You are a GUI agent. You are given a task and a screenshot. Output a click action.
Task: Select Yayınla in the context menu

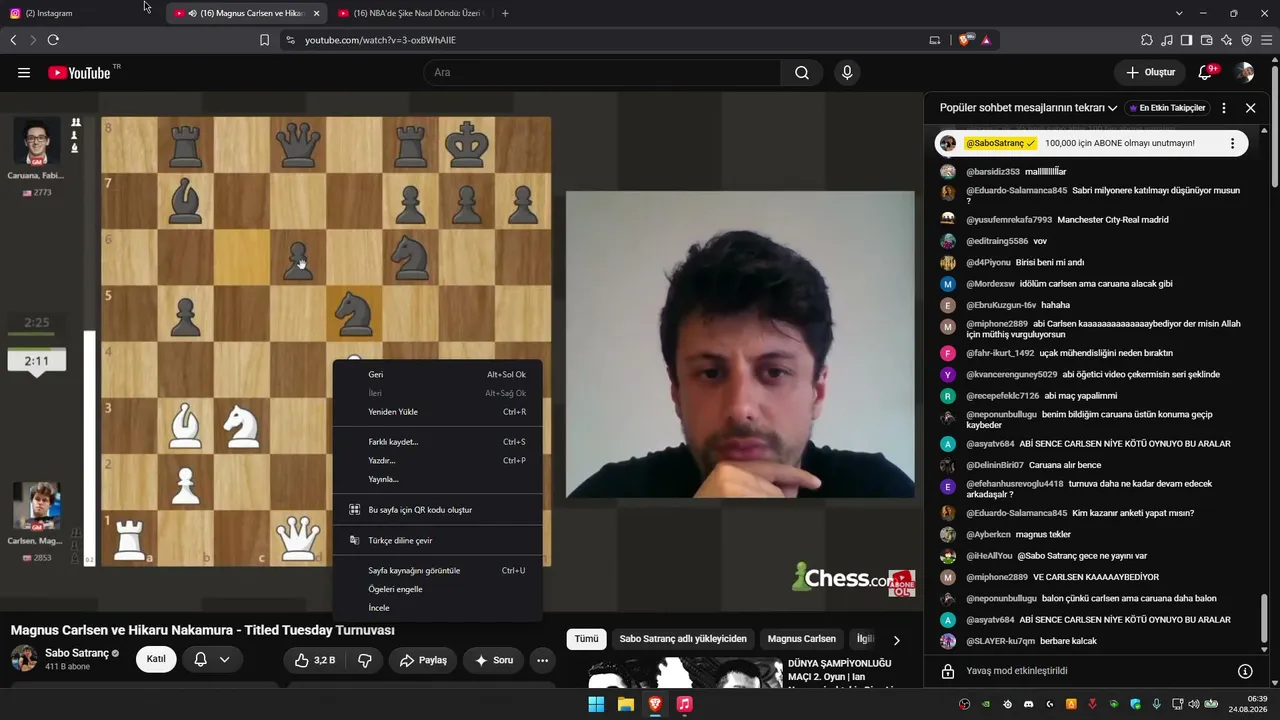437,479
